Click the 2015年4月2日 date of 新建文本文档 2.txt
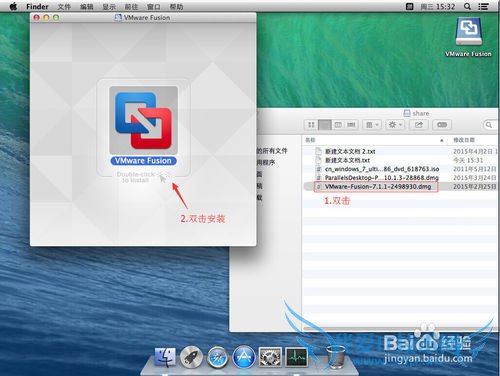The image size is (500, 376). click(475, 151)
